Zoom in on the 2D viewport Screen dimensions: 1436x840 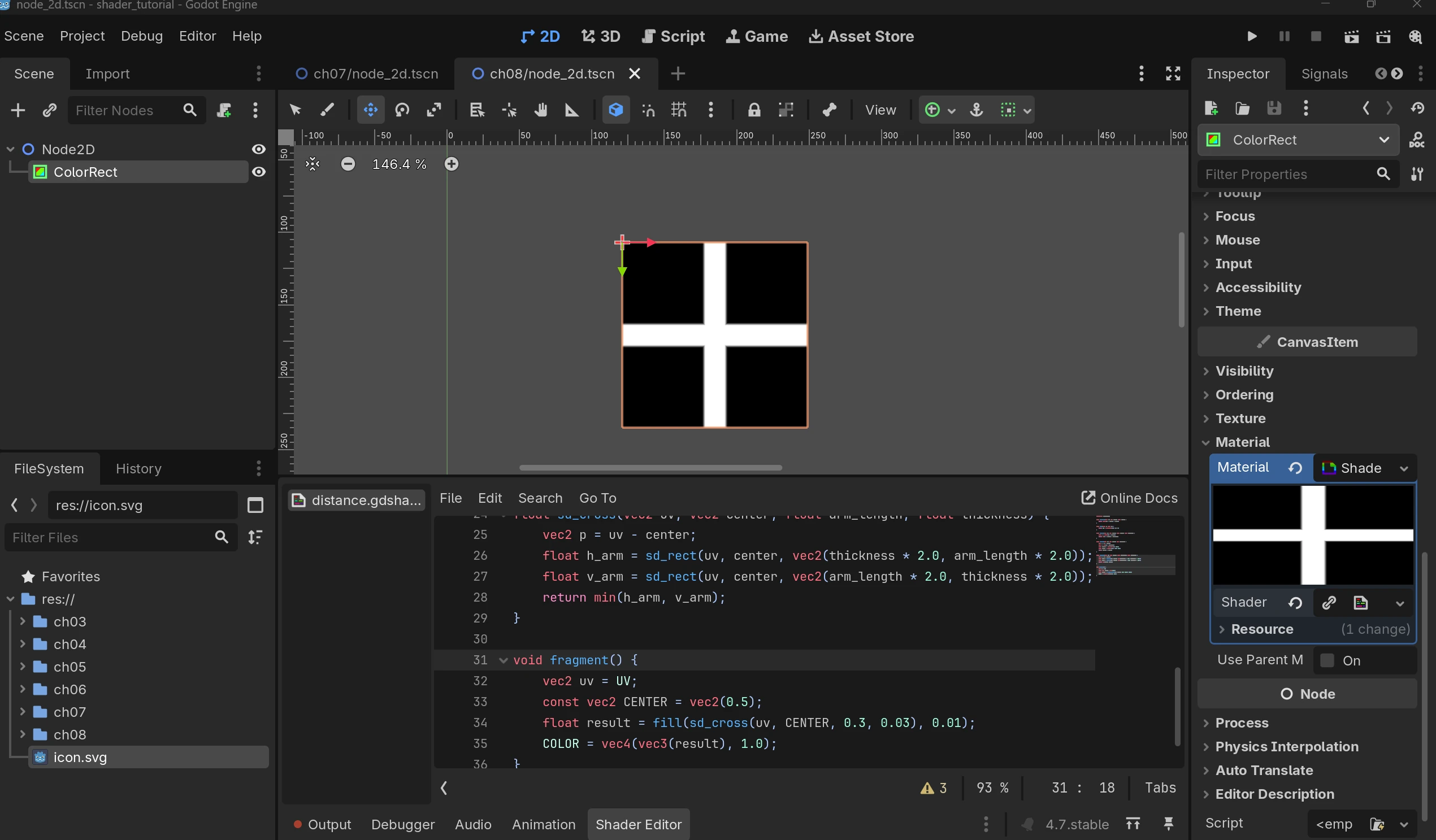[452, 164]
